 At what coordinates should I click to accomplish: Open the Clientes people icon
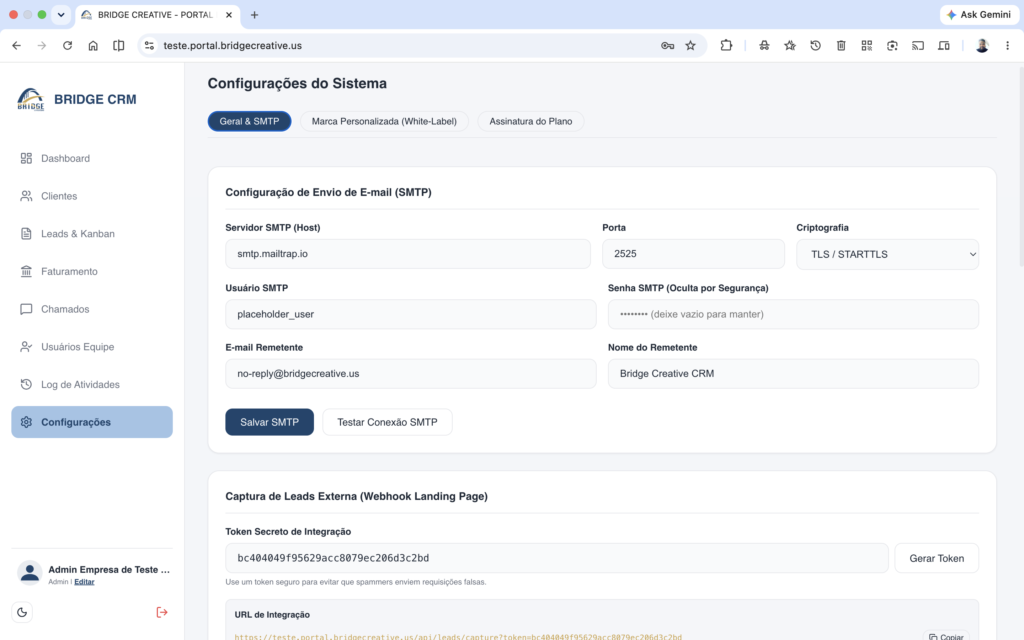26,196
